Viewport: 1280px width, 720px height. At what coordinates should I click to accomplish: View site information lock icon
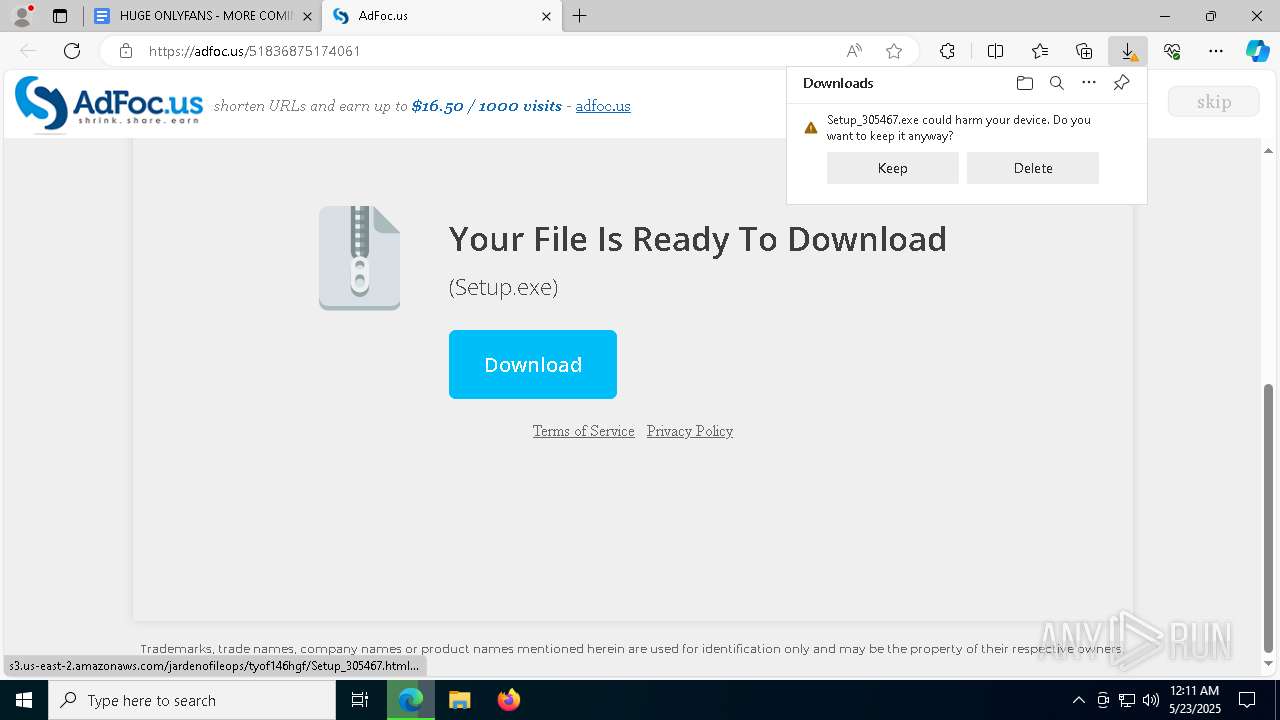[126, 51]
